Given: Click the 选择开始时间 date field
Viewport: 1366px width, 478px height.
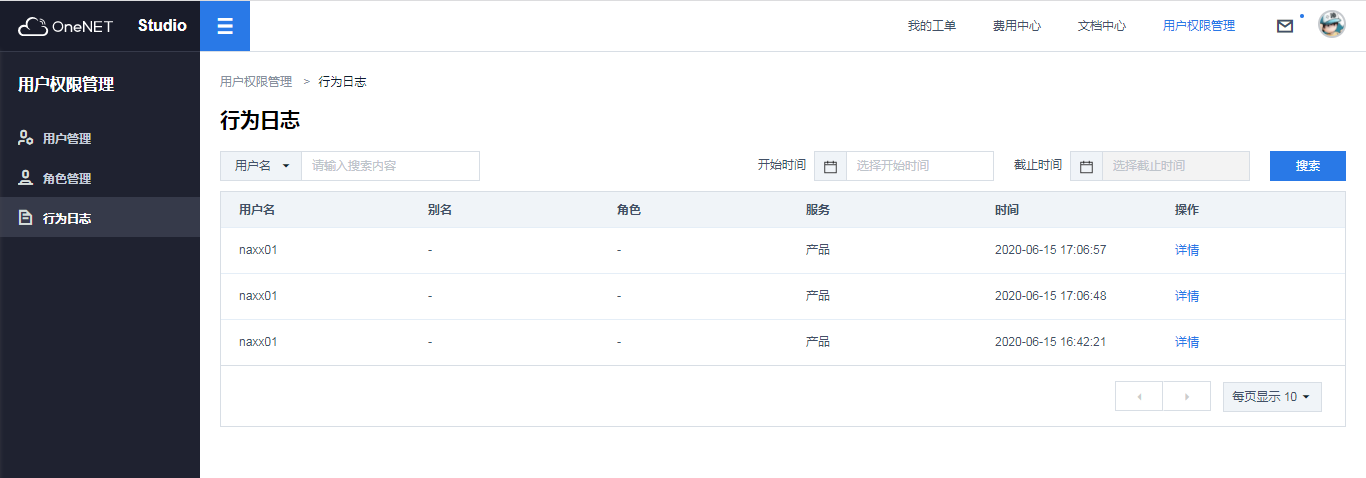Looking at the screenshot, I should (920, 166).
